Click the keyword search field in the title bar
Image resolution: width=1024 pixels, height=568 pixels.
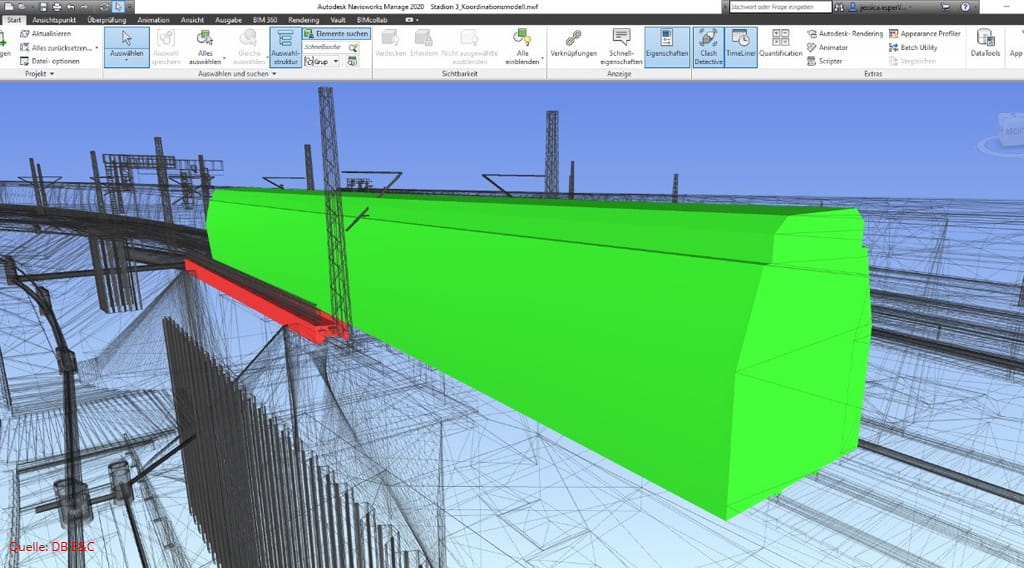point(780,7)
